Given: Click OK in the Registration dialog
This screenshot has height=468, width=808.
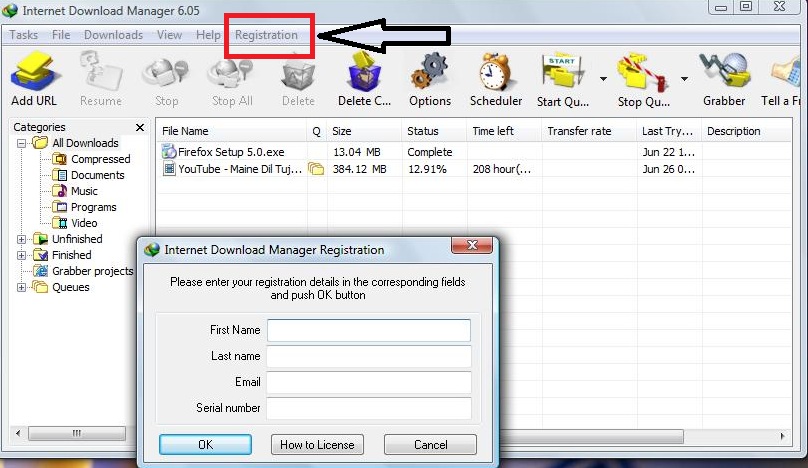Looking at the screenshot, I should coord(206,444).
